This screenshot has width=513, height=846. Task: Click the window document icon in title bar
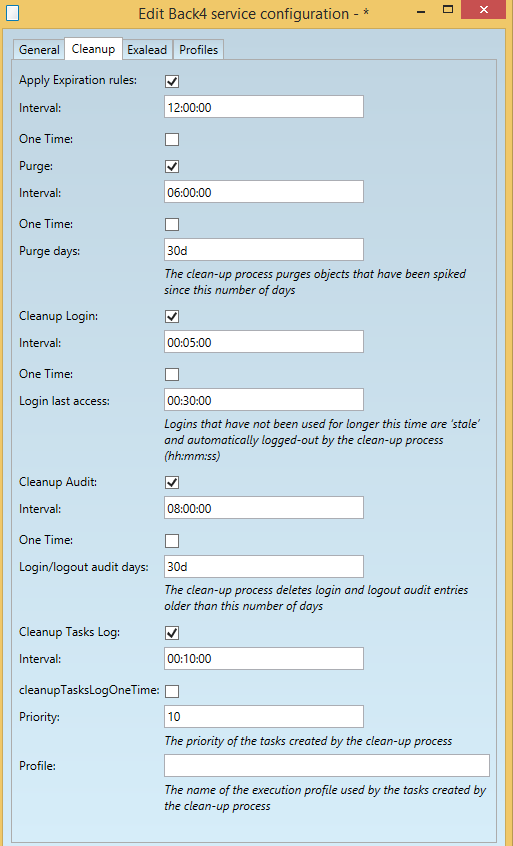(12, 12)
